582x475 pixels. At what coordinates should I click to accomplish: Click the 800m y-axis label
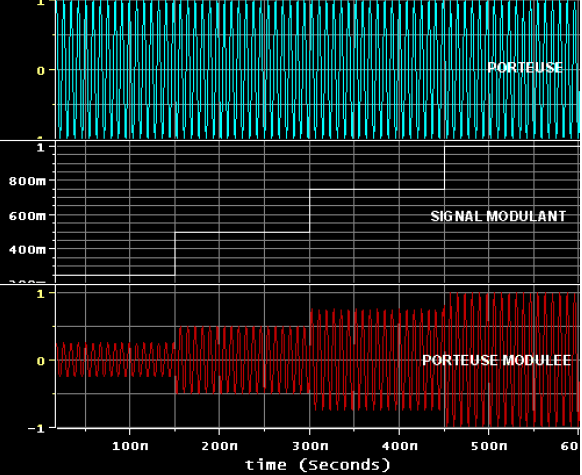pos(27,181)
